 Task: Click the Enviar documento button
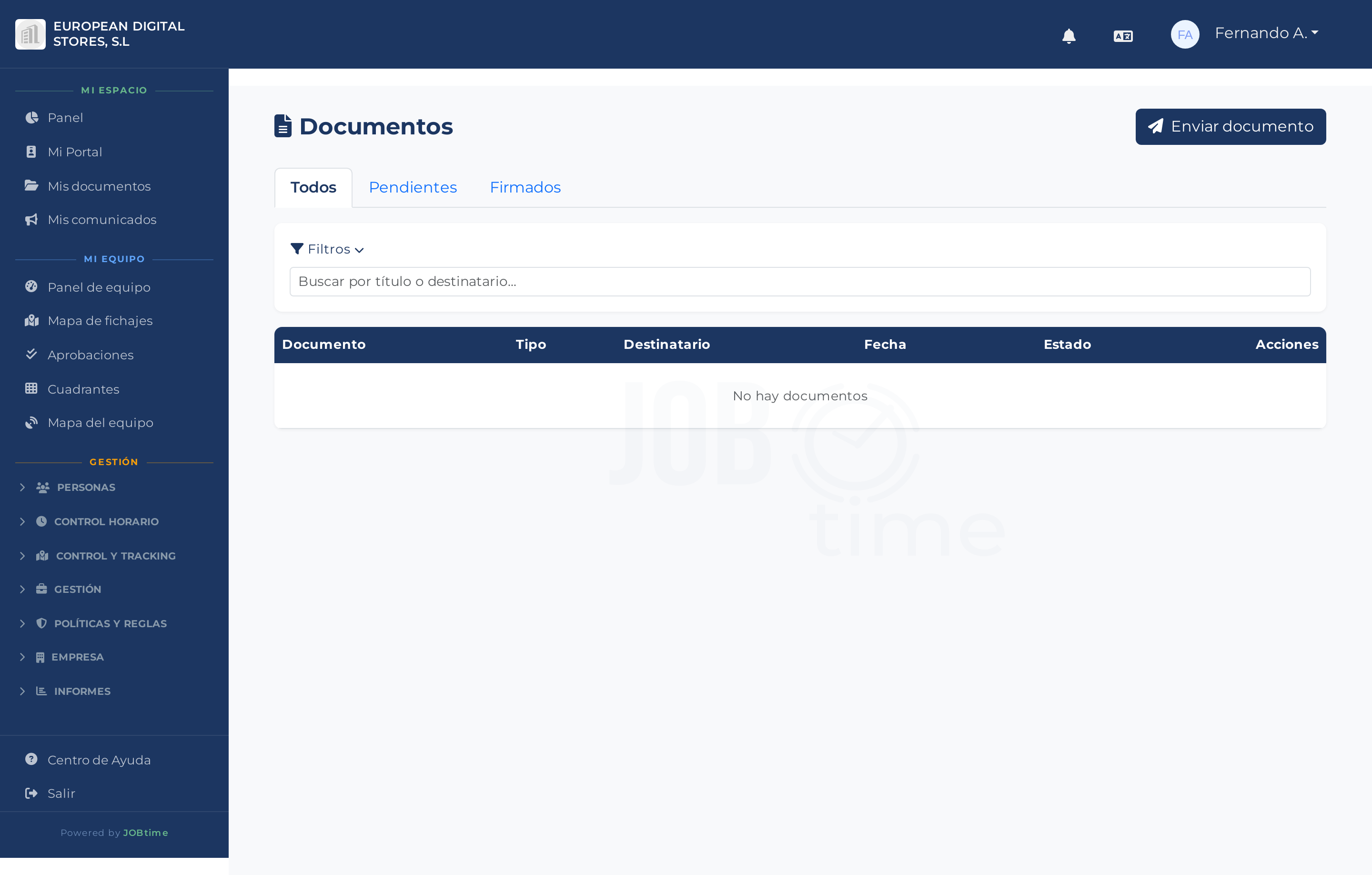(1230, 126)
